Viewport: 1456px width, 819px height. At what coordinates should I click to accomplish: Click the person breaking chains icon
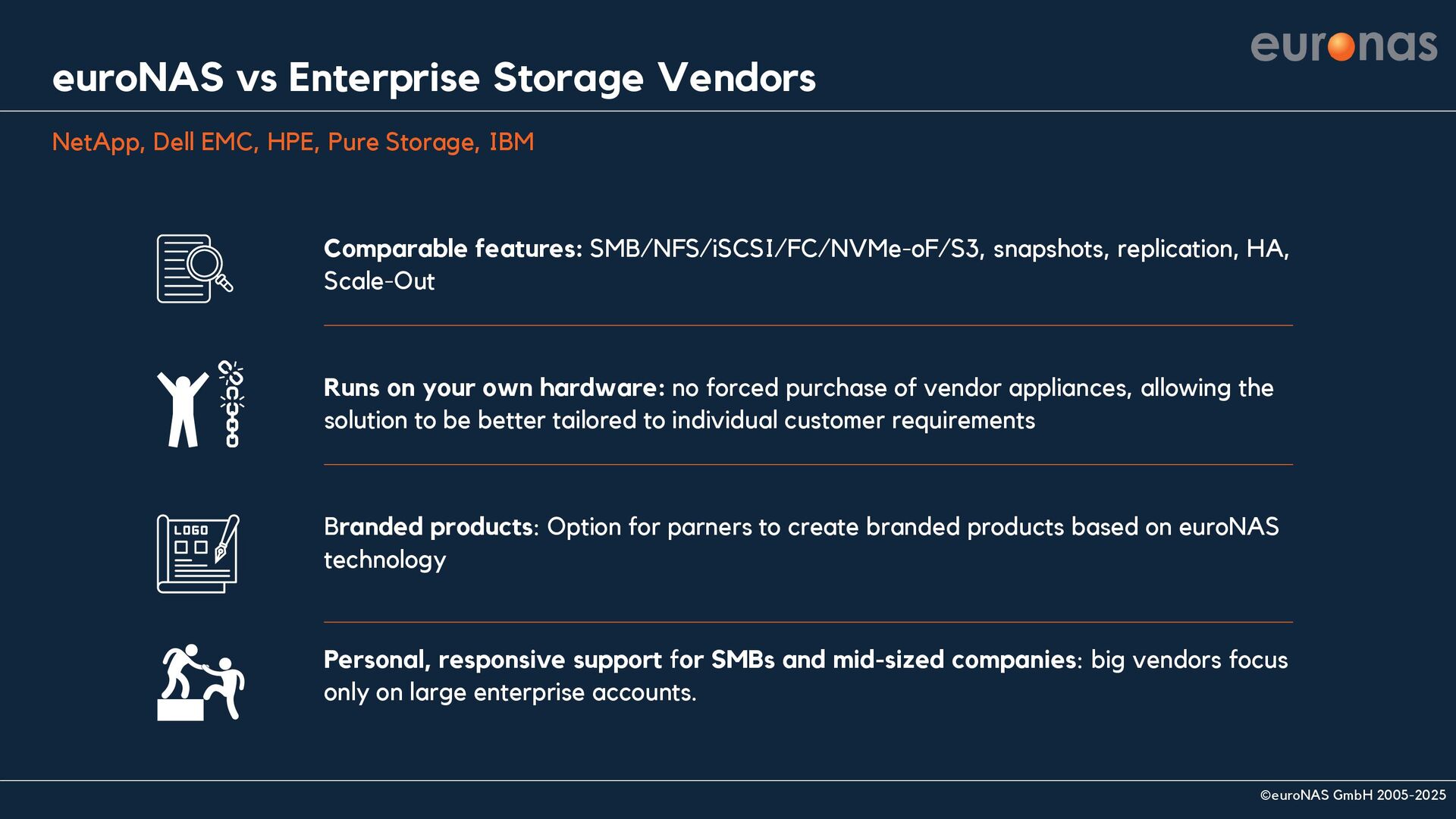point(200,404)
